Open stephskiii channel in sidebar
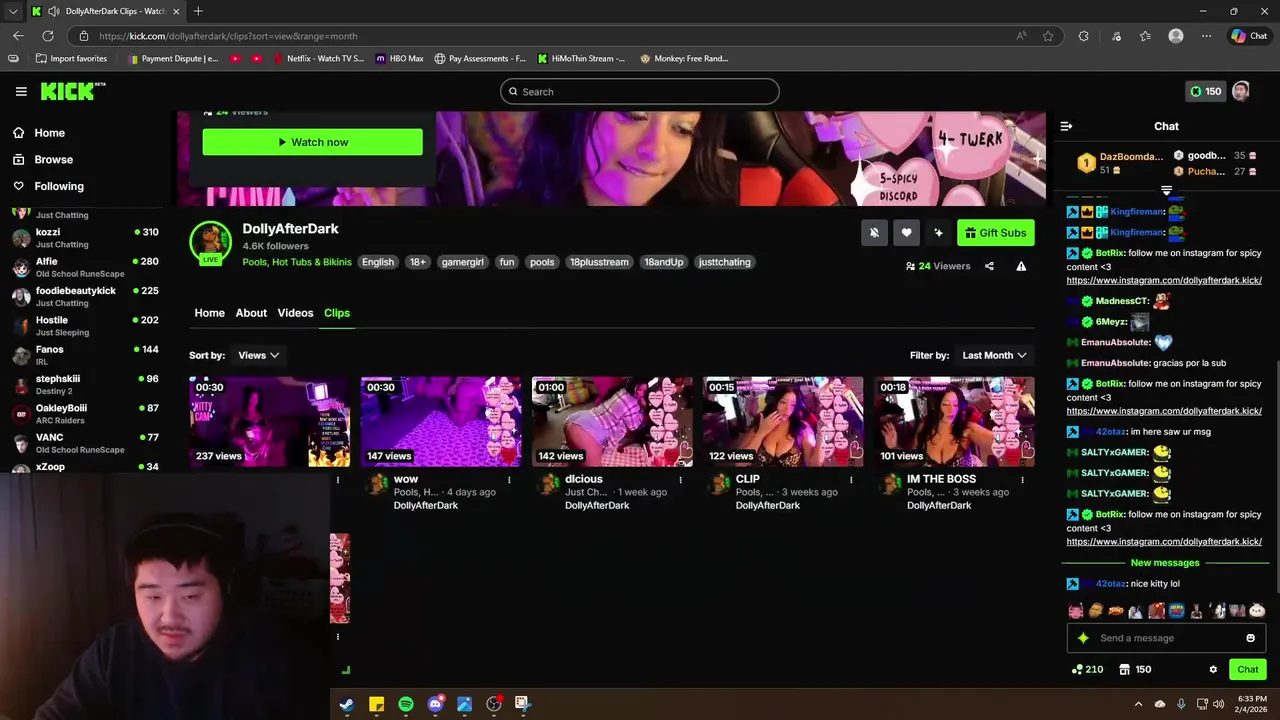This screenshot has width=1280, height=720. [85, 384]
